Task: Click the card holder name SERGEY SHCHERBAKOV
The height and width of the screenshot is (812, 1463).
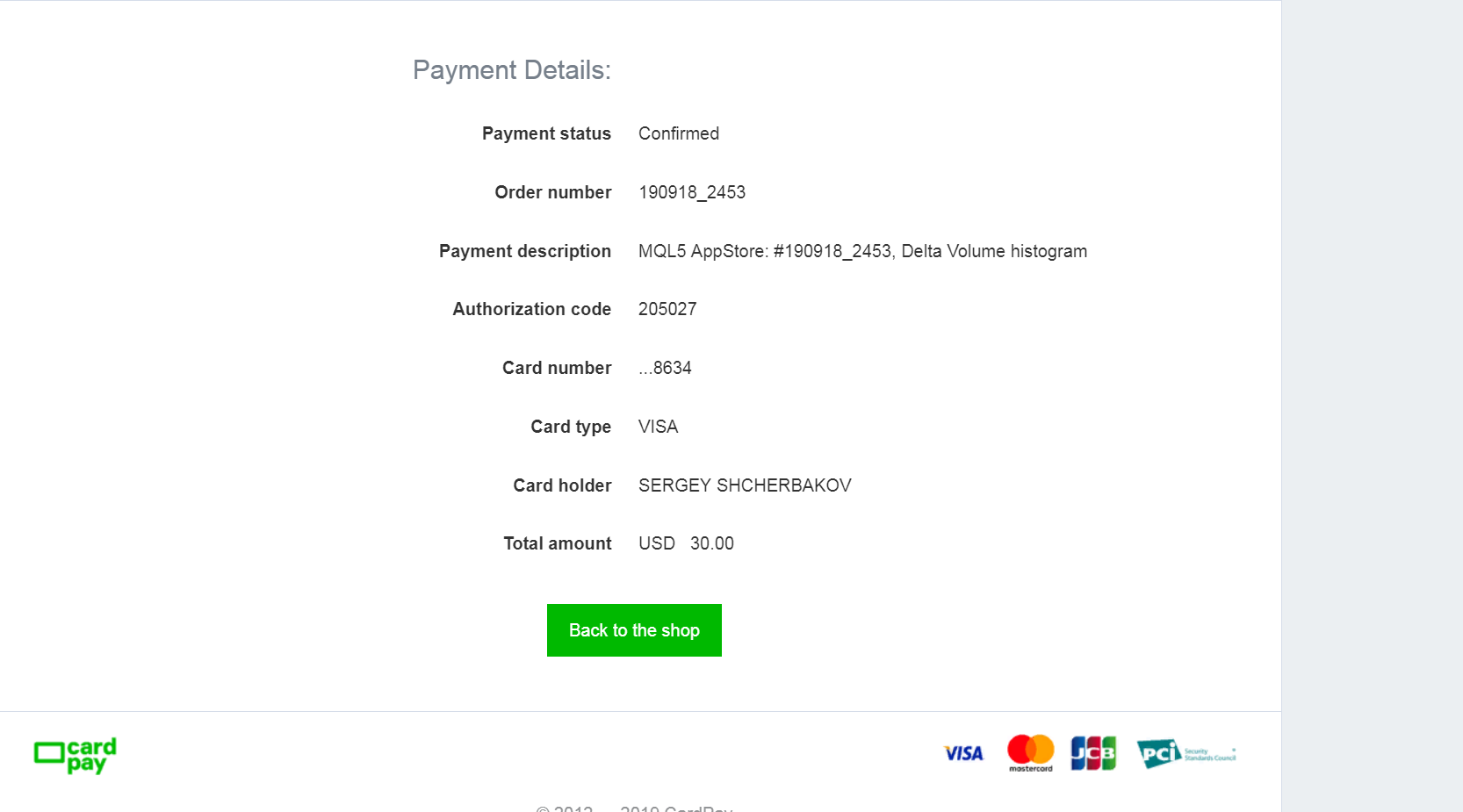Action: tap(745, 485)
